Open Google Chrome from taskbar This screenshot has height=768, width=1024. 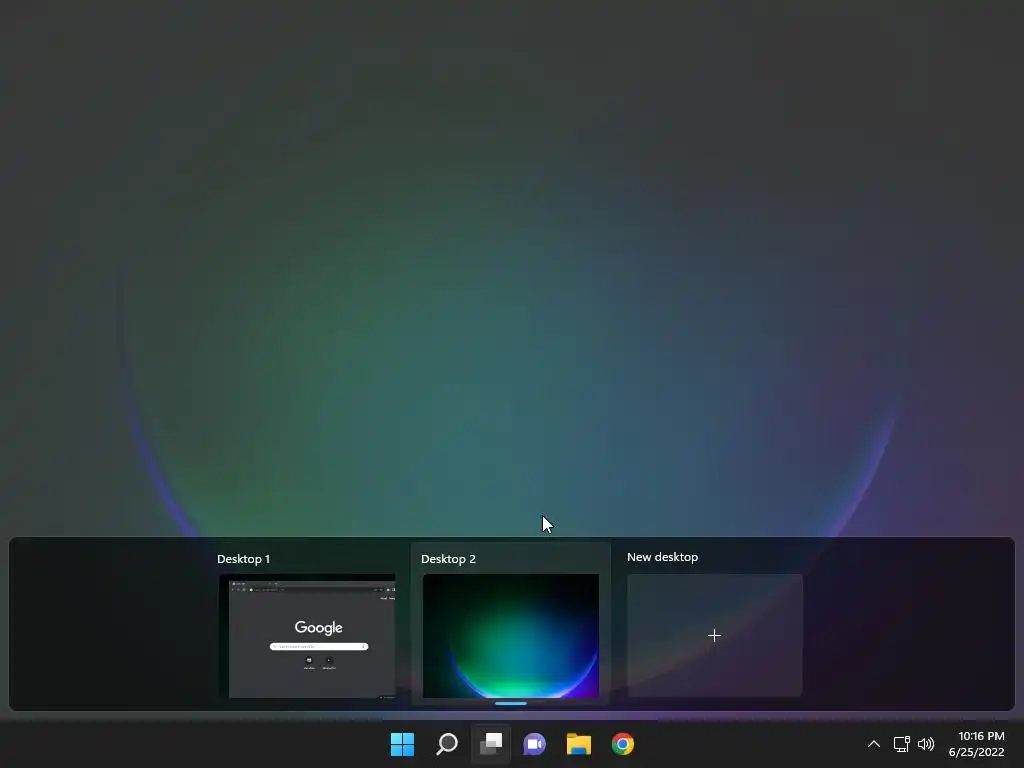tap(623, 744)
